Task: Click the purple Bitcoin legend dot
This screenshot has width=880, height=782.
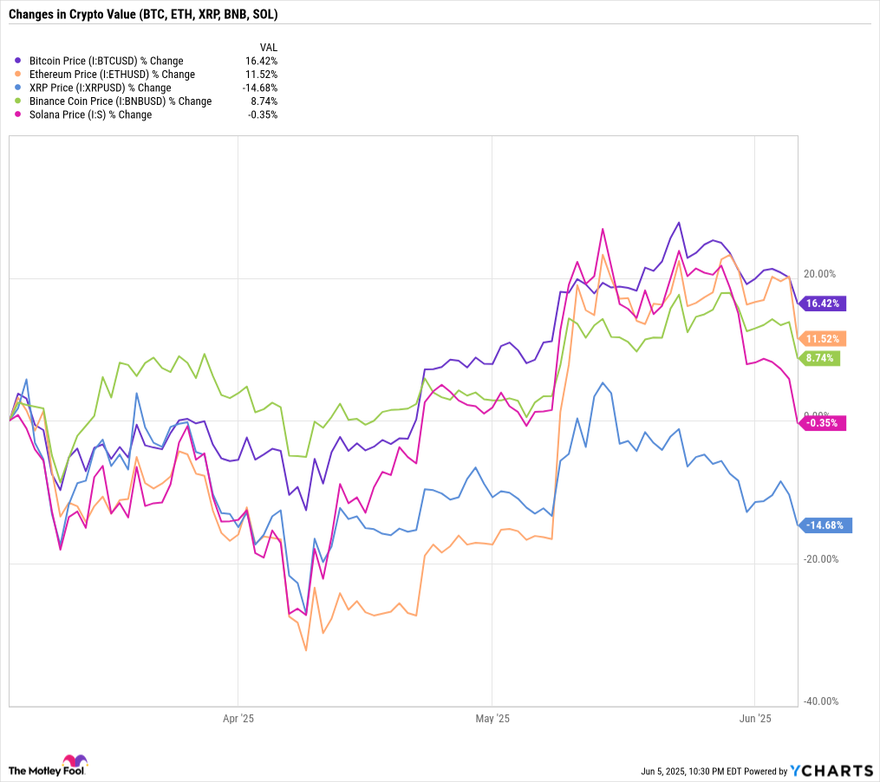Action: coord(18,61)
